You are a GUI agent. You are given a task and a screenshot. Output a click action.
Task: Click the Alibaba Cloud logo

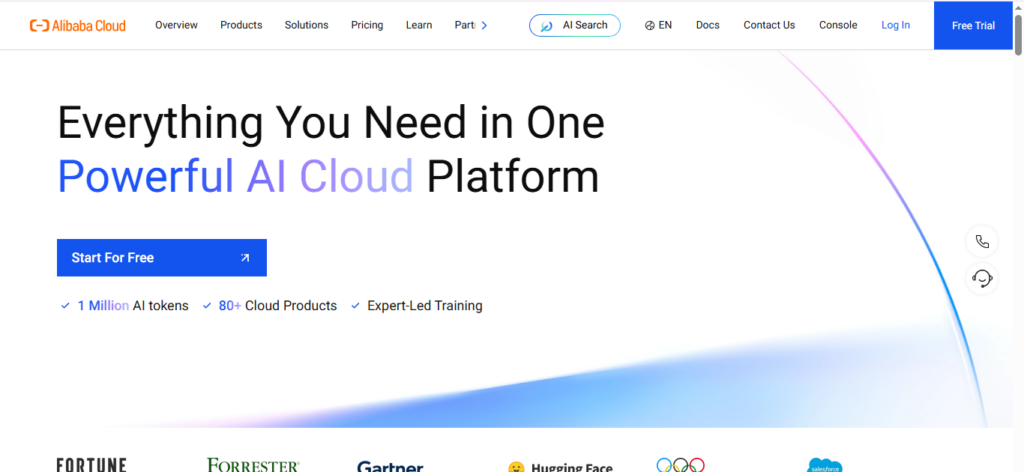click(x=78, y=25)
